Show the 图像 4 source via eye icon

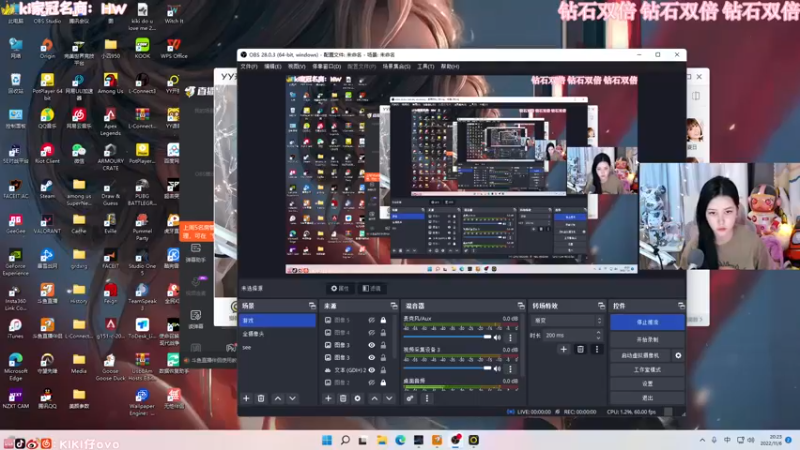[x=371, y=333]
